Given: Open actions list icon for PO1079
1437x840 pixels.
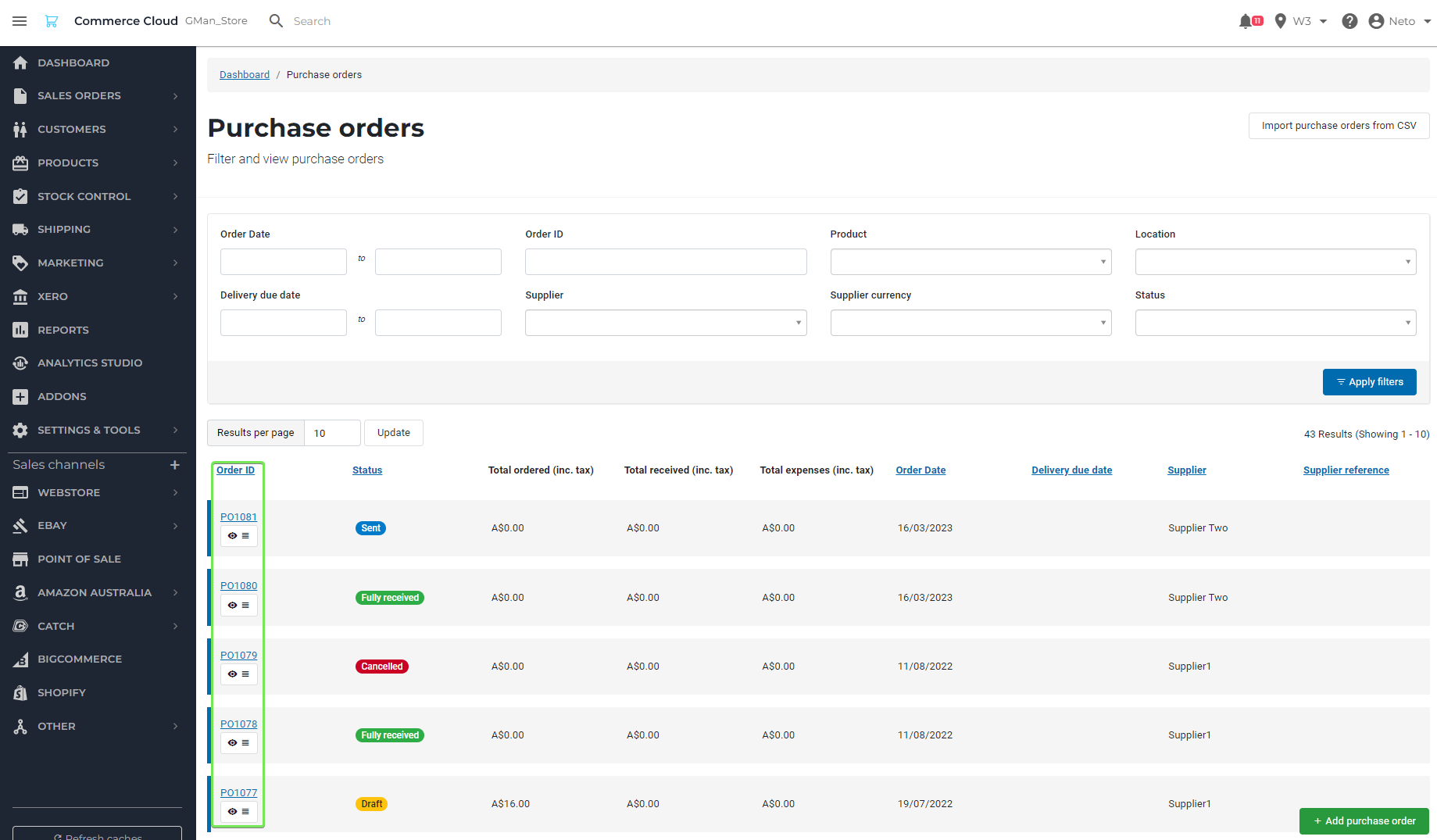Looking at the screenshot, I should [x=245, y=674].
